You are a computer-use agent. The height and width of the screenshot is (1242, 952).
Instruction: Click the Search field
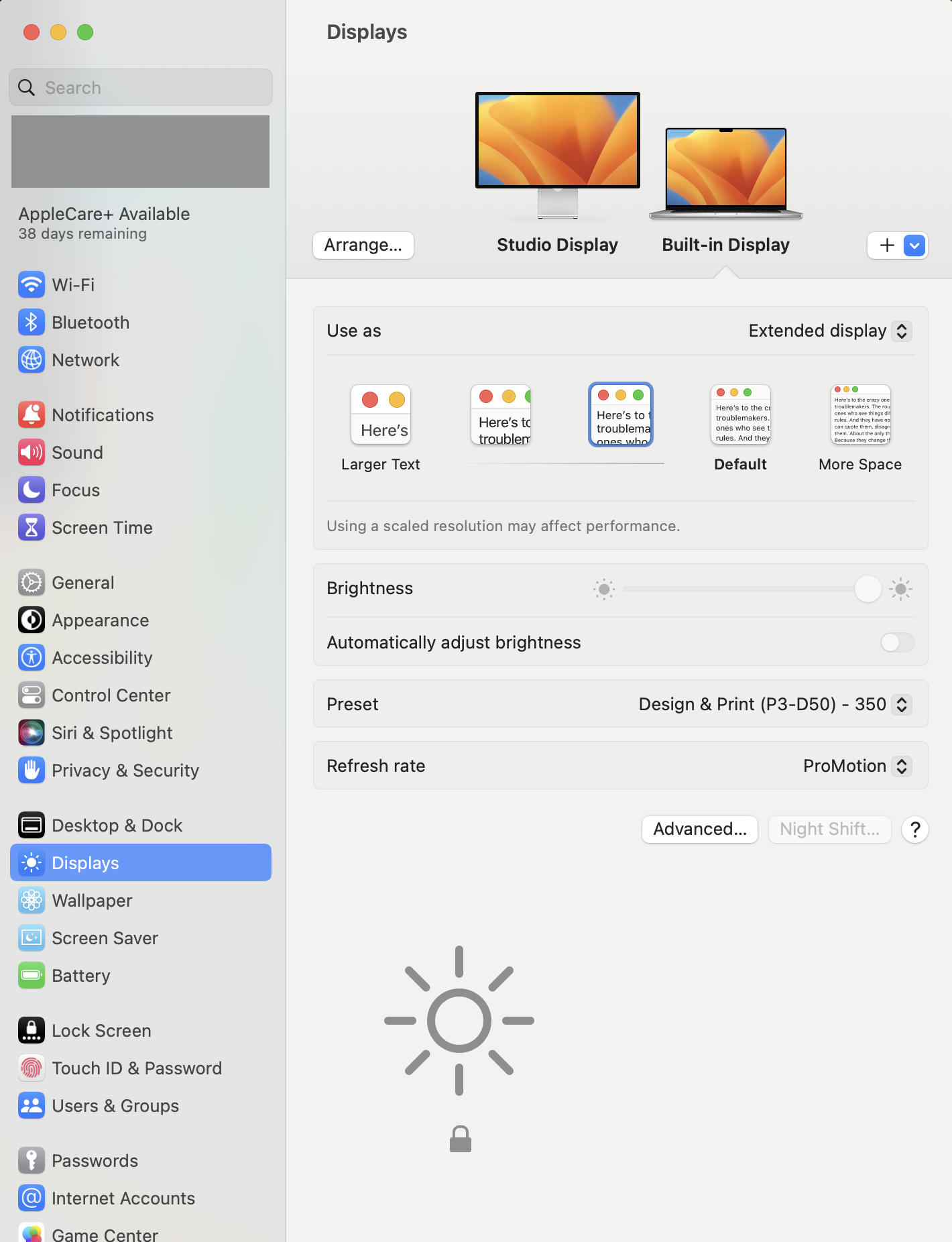pos(141,88)
